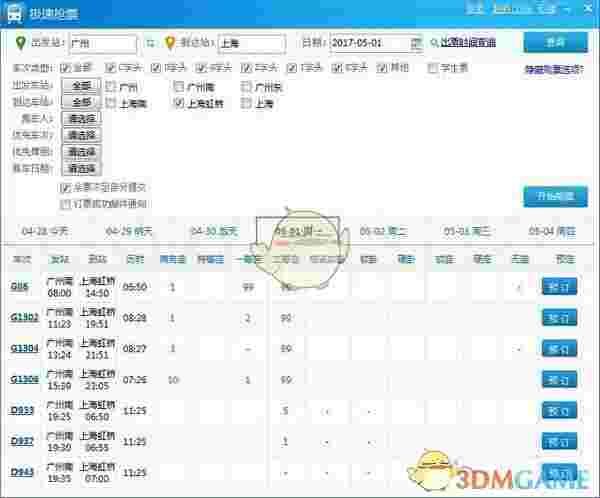The width and height of the screenshot is (600, 498).
Task: Book train G1306 with its 预订 button
Action: 559,380
